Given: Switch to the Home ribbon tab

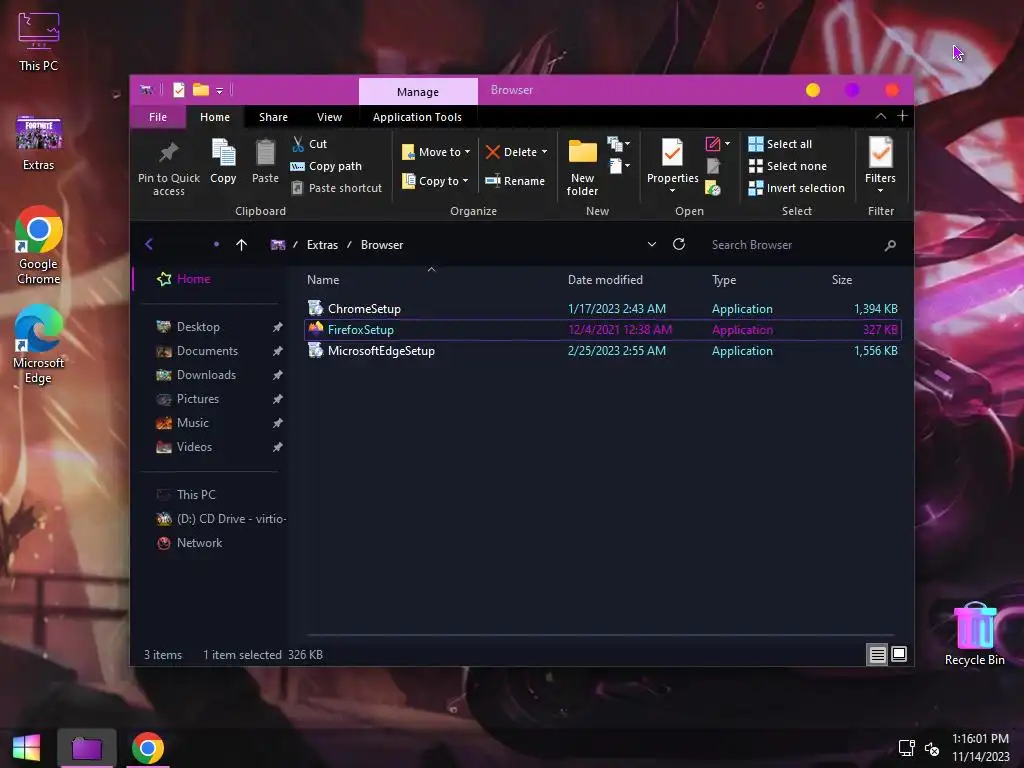Looking at the screenshot, I should coord(215,117).
